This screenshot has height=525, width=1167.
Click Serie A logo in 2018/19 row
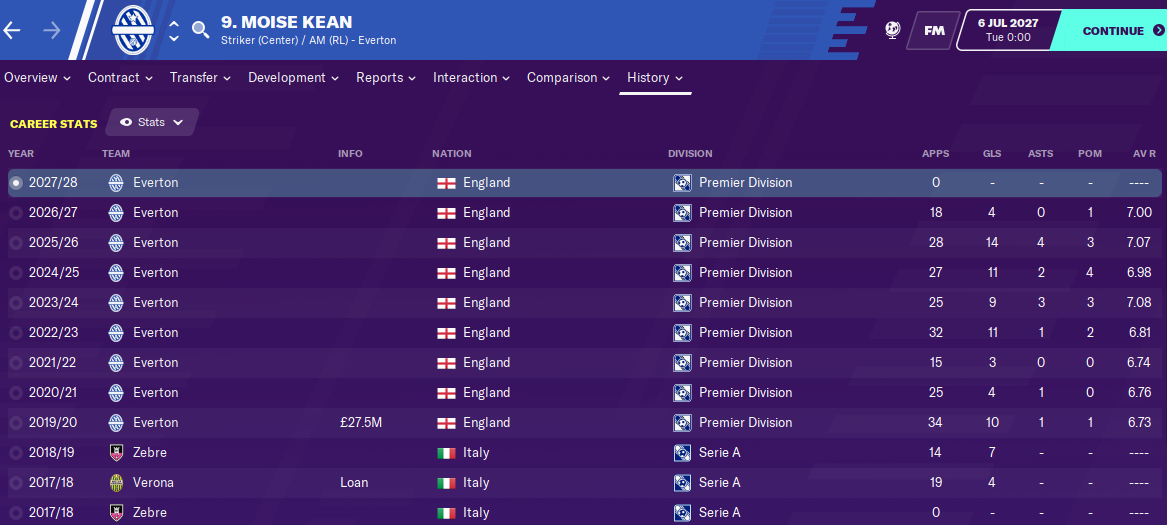[682, 452]
